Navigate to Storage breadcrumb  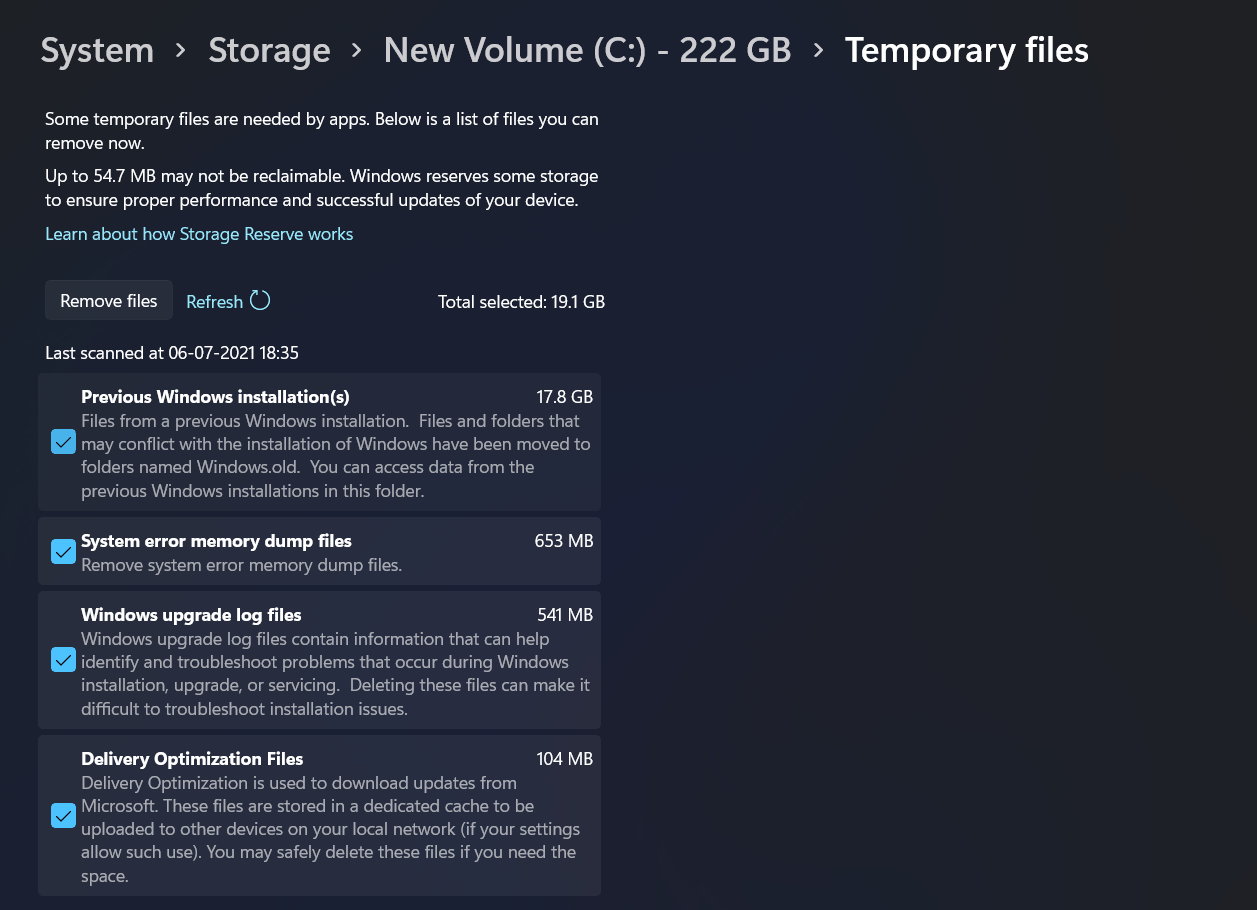[269, 50]
